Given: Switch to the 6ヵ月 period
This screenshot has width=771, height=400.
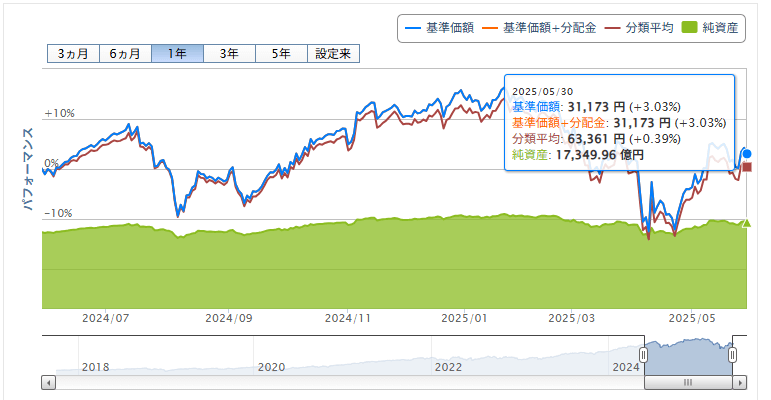Looking at the screenshot, I should (x=125, y=54).
